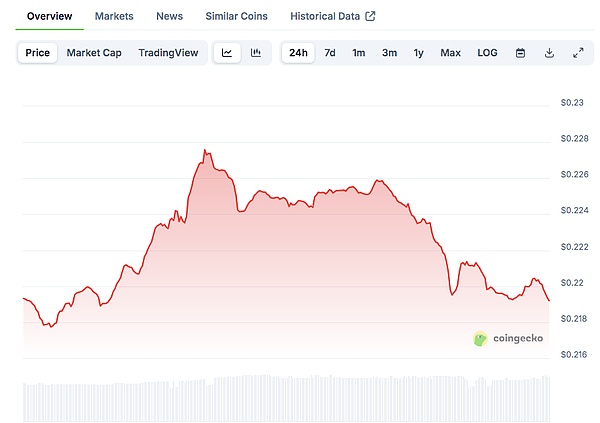Click the CoinGecko logo watermark
600x423 pixels.
click(x=509, y=338)
